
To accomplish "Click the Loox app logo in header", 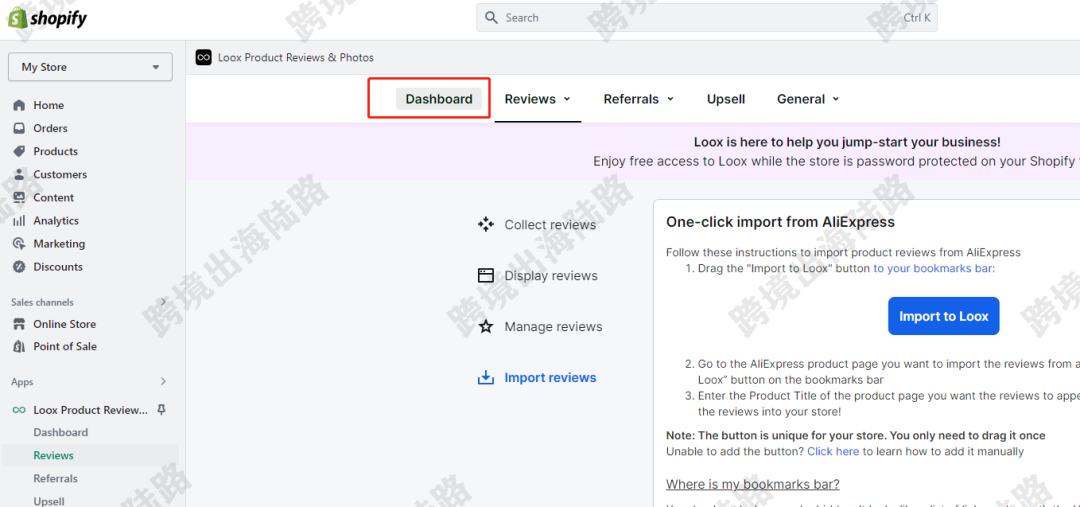I will pos(203,58).
